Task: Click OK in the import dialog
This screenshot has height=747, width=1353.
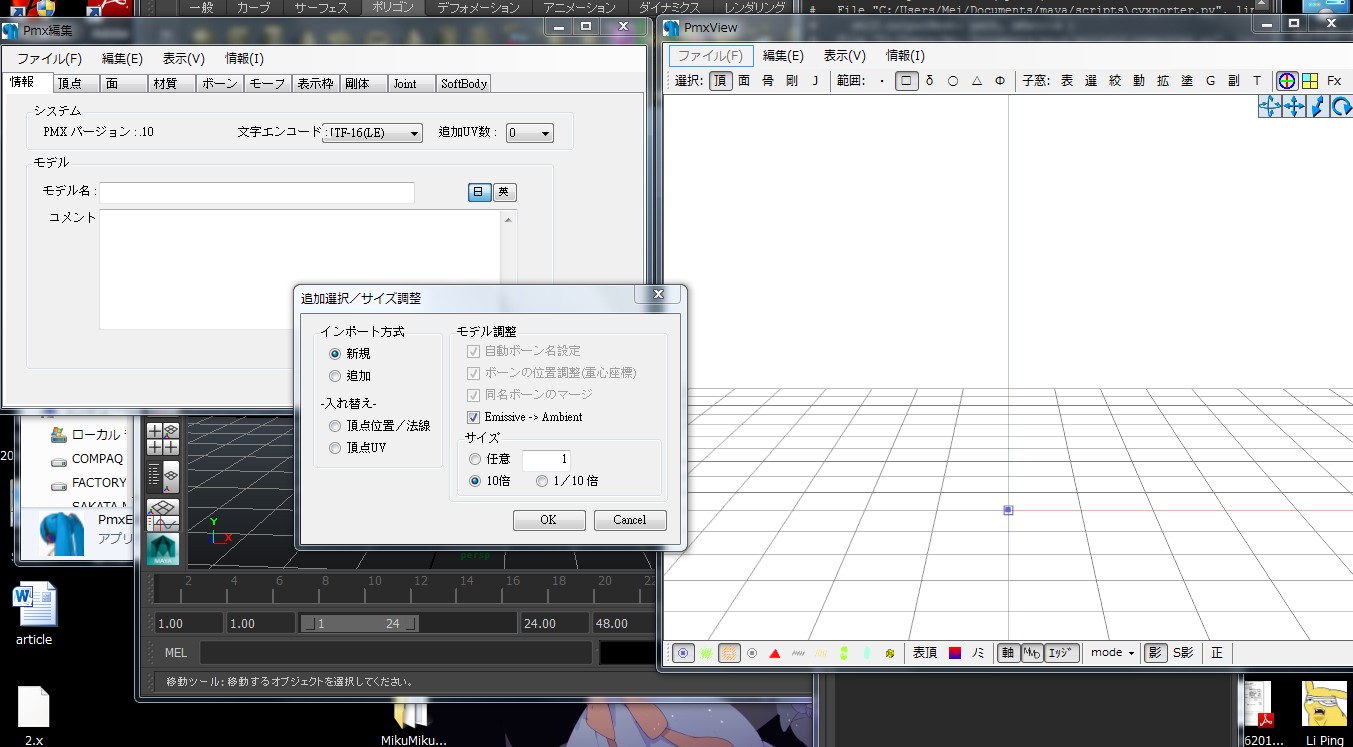Action: click(549, 520)
